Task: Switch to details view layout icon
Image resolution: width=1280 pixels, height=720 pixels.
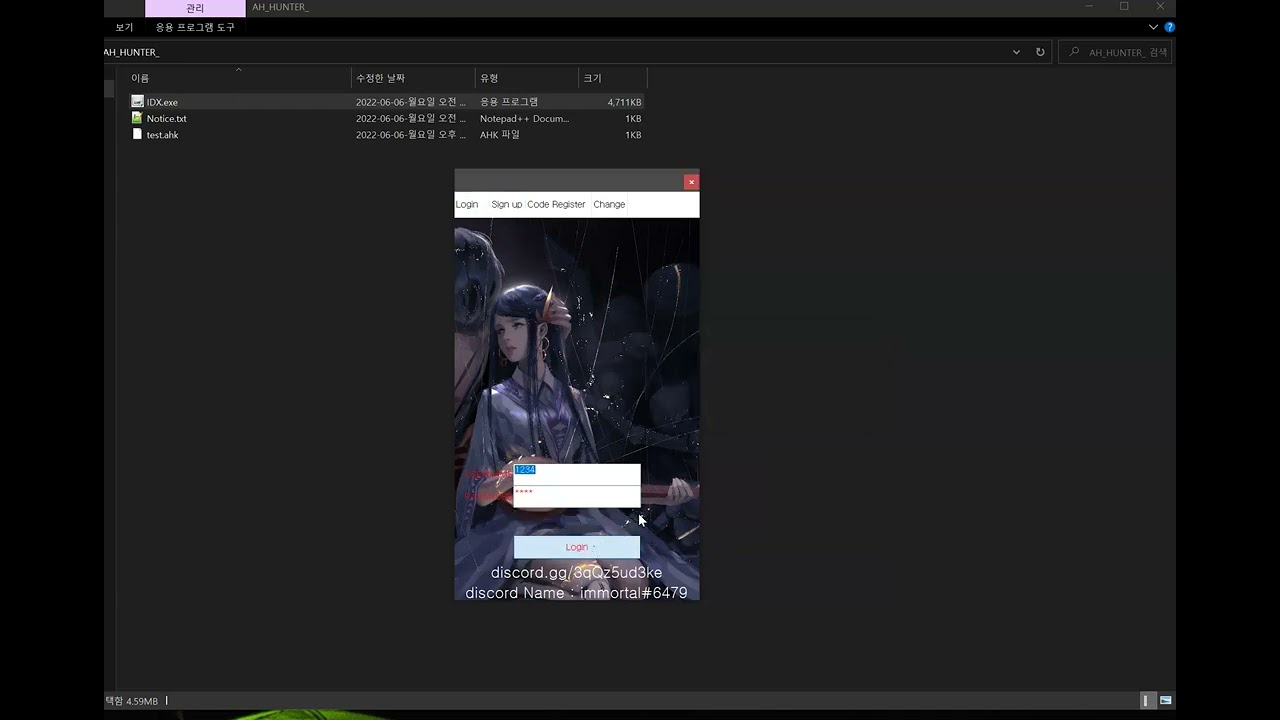Action: [x=1148, y=701]
